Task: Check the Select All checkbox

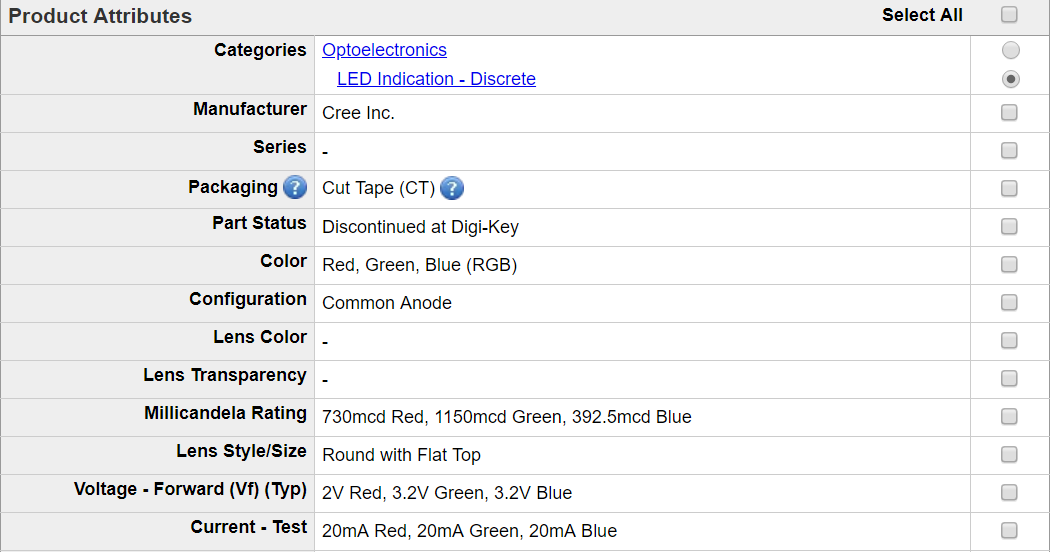Action: click(1009, 14)
